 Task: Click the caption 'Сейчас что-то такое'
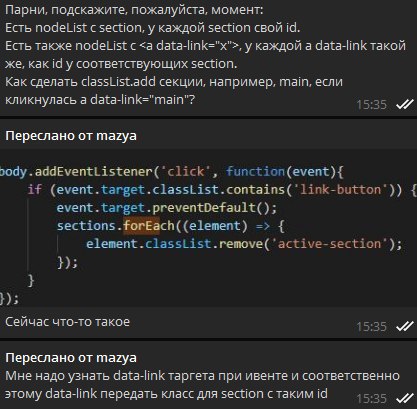(x=68, y=322)
